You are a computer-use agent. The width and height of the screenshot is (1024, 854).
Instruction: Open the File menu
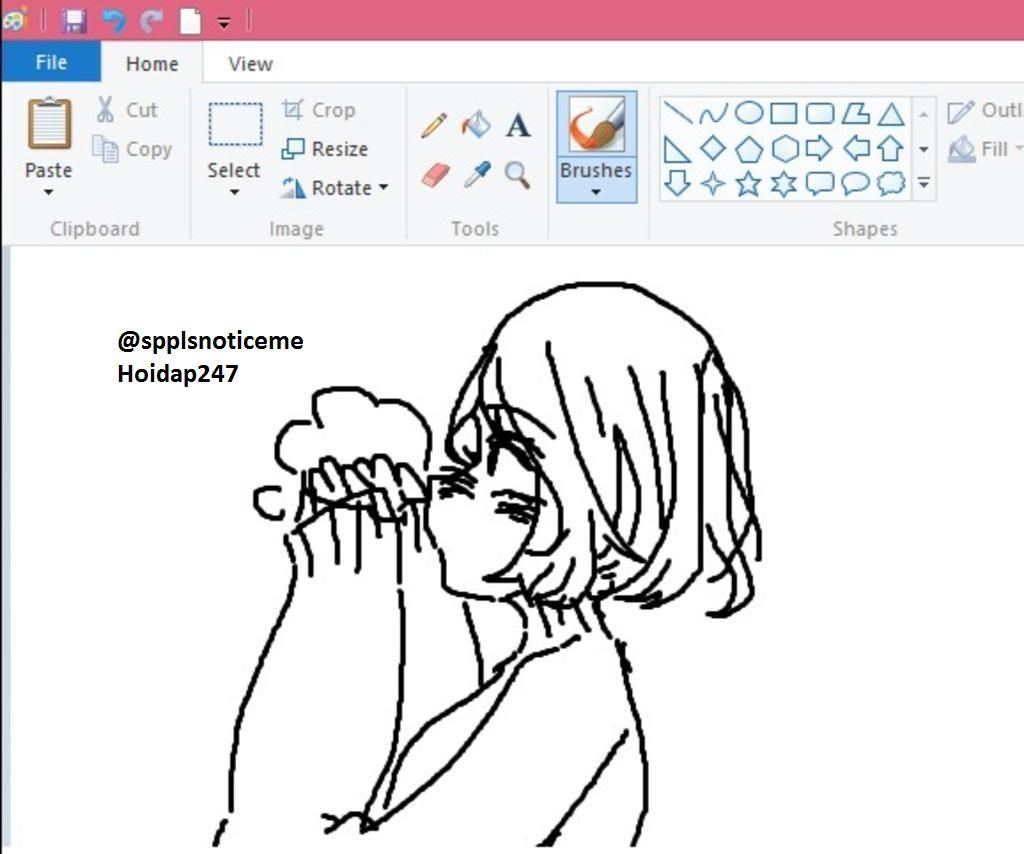(x=50, y=62)
